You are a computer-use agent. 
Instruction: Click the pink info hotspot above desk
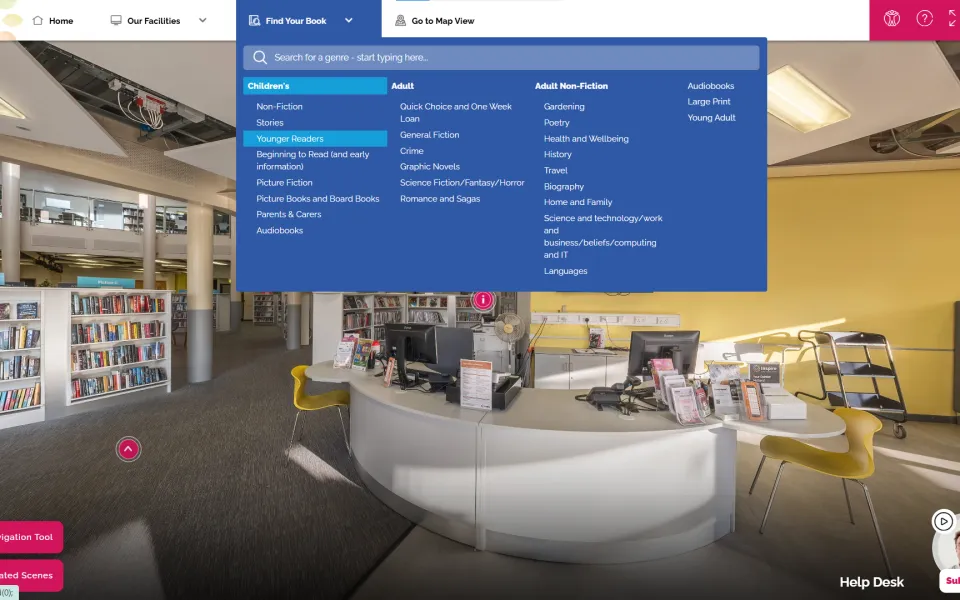[x=483, y=299]
